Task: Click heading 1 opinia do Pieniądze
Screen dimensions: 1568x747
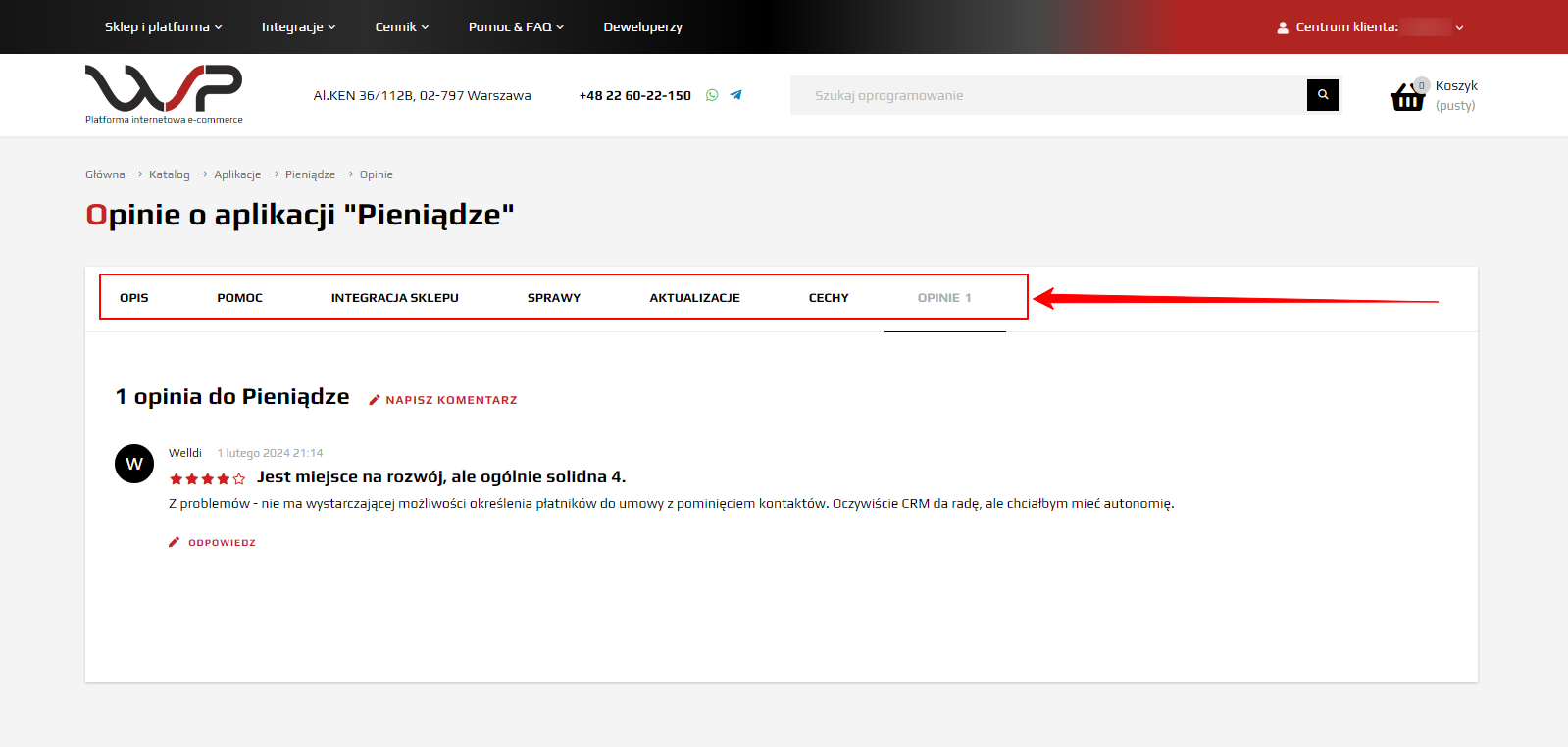Action: click(232, 396)
